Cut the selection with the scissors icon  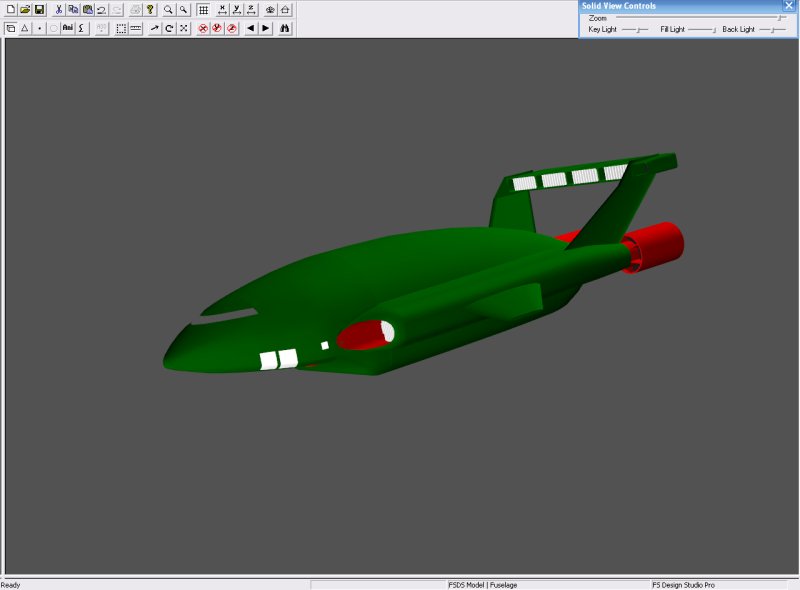pos(59,9)
